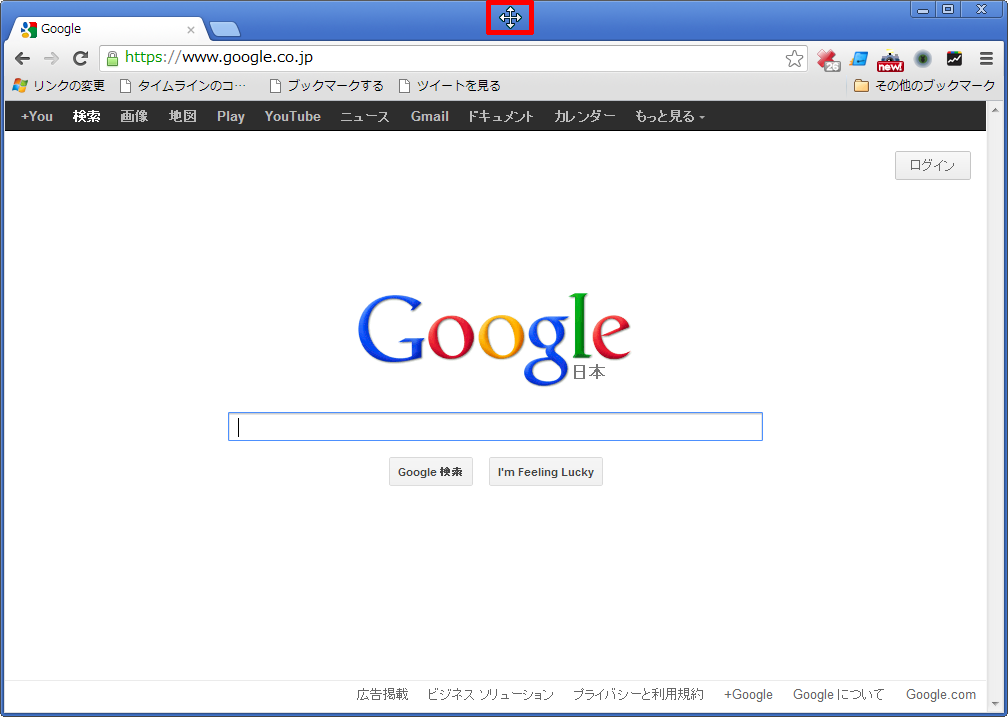Click the page scrollbar's up arrow
This screenshot has width=1008, height=717.
tap(994, 109)
